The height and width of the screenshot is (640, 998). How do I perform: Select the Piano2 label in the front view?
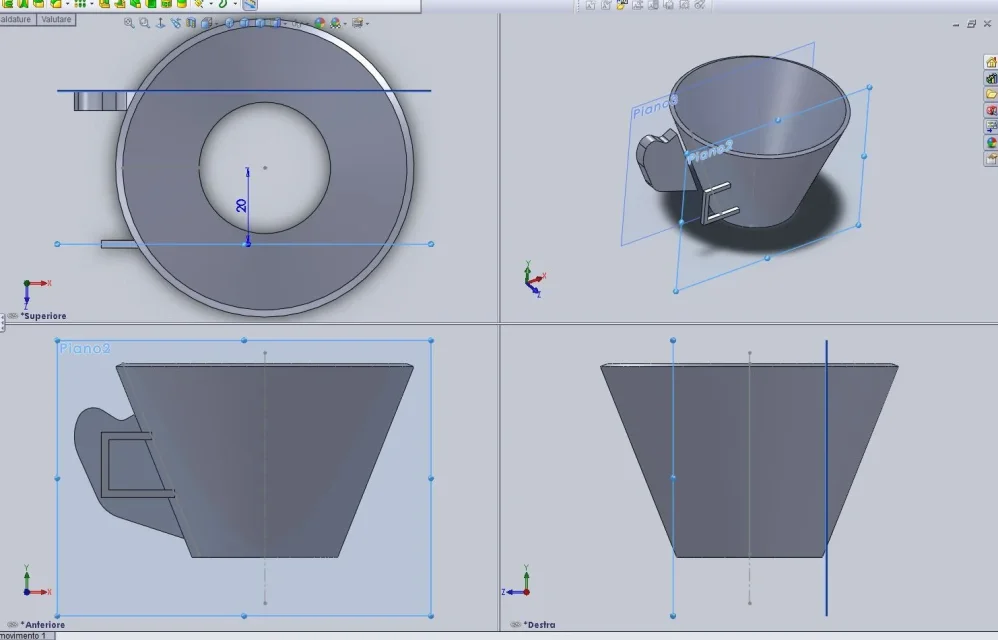click(85, 349)
